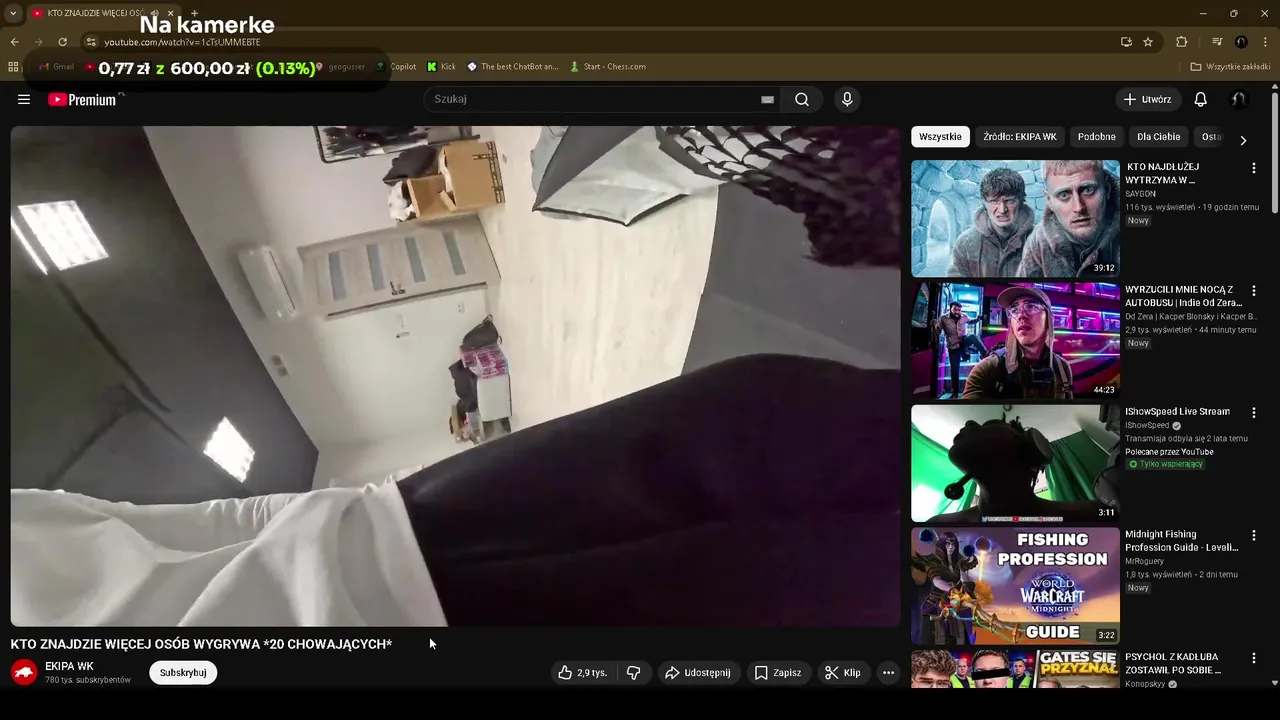Open options for PSYCHOL Z KADŁUBA video
1280x720 pixels.
pos(1253,658)
